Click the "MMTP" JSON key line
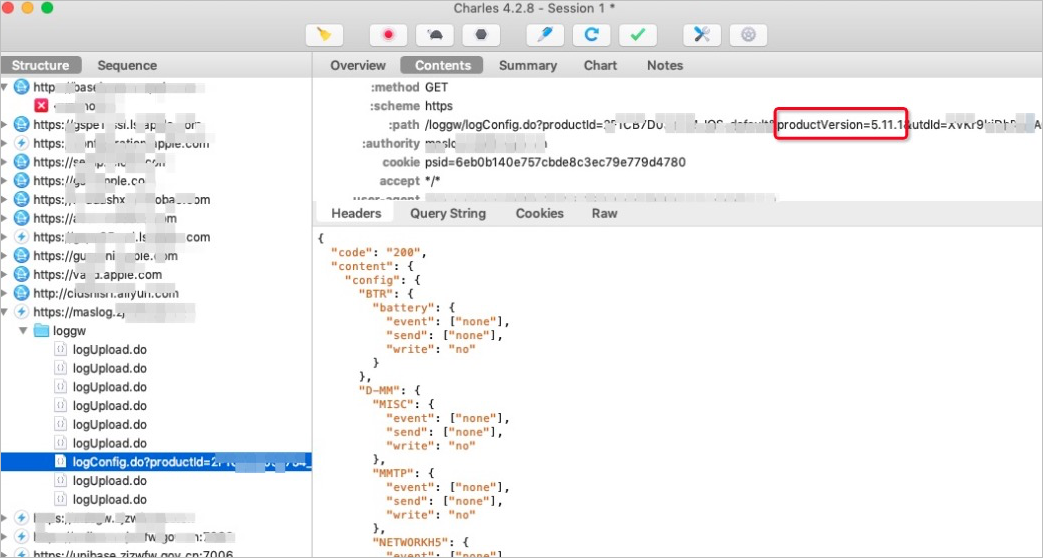This screenshot has height=558, width=1043. 403,474
